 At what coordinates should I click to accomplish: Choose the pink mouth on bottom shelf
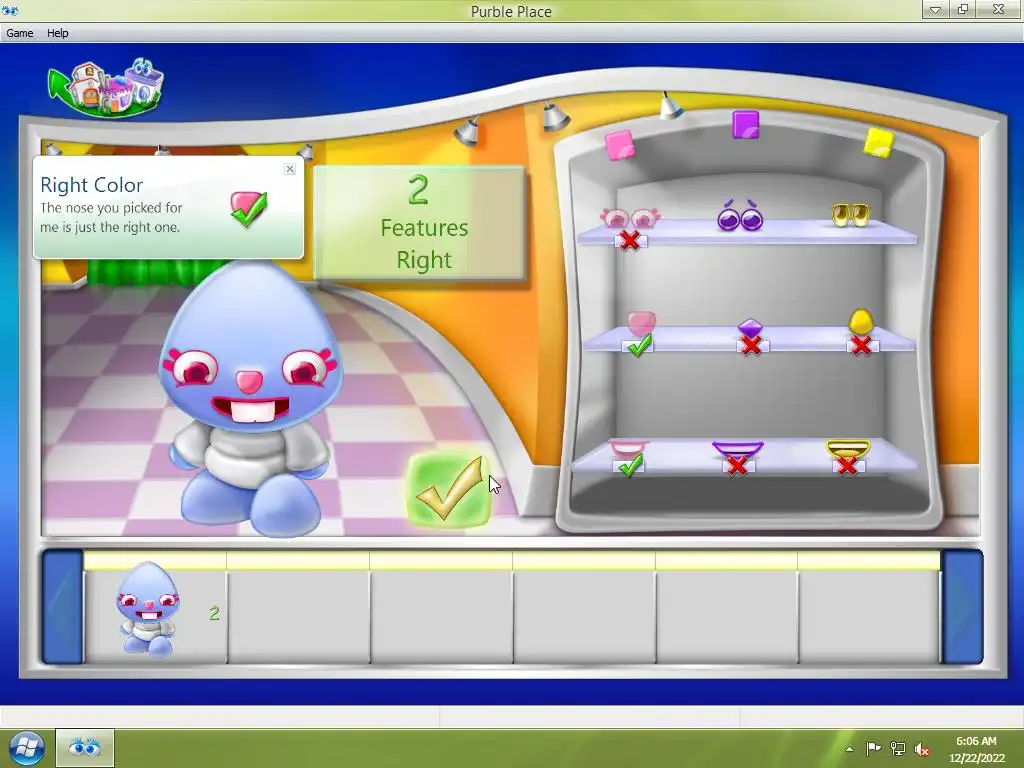tap(628, 447)
